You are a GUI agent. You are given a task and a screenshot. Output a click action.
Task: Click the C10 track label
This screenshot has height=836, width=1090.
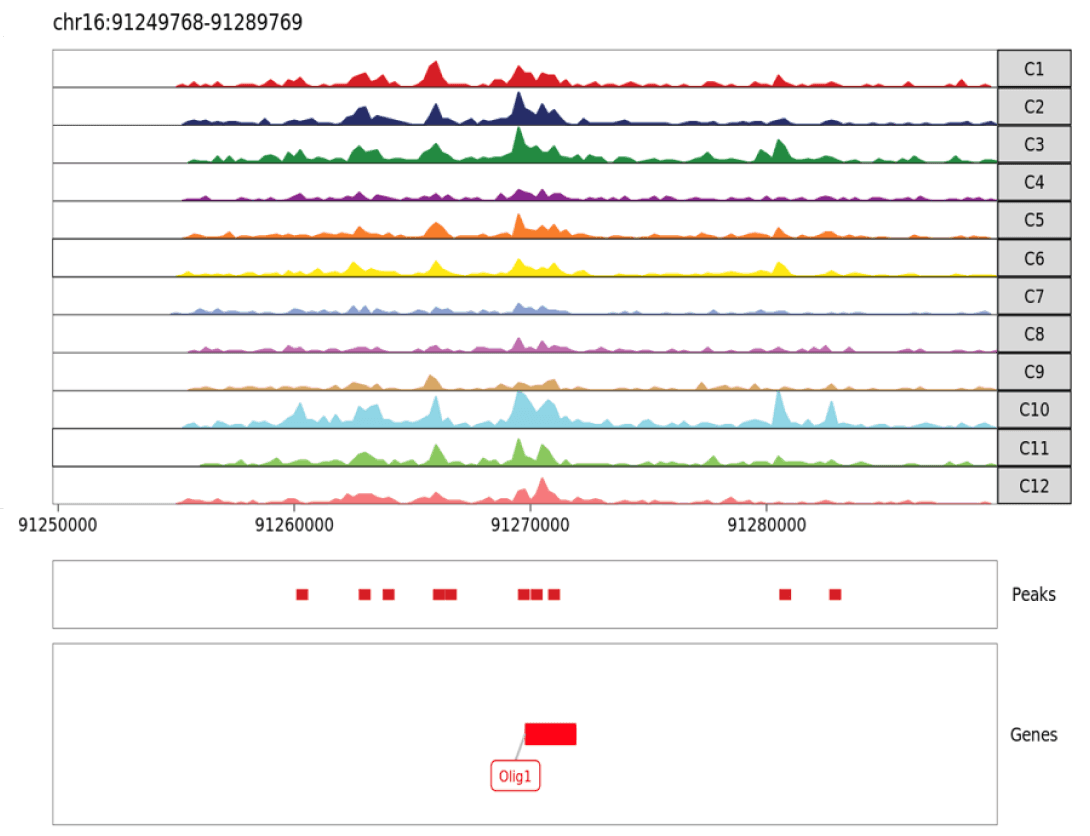pyautogui.click(x=1034, y=410)
